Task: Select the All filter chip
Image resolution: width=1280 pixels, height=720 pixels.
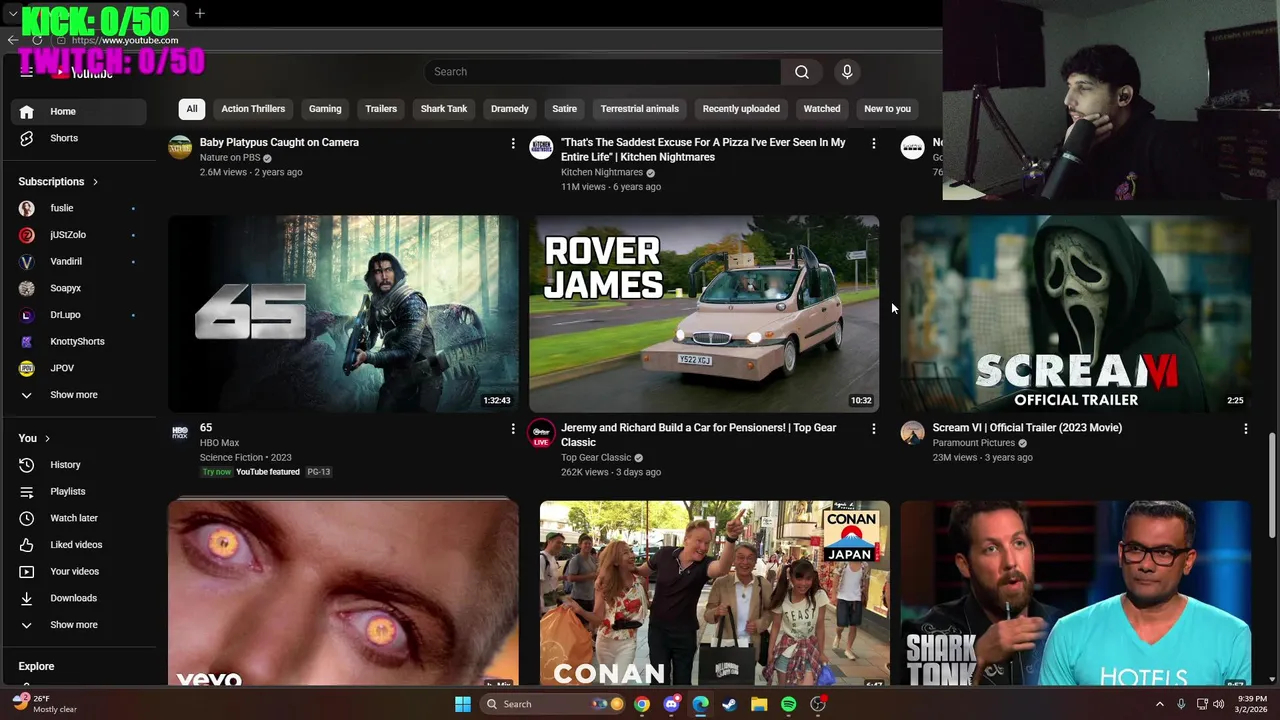Action: [192, 109]
